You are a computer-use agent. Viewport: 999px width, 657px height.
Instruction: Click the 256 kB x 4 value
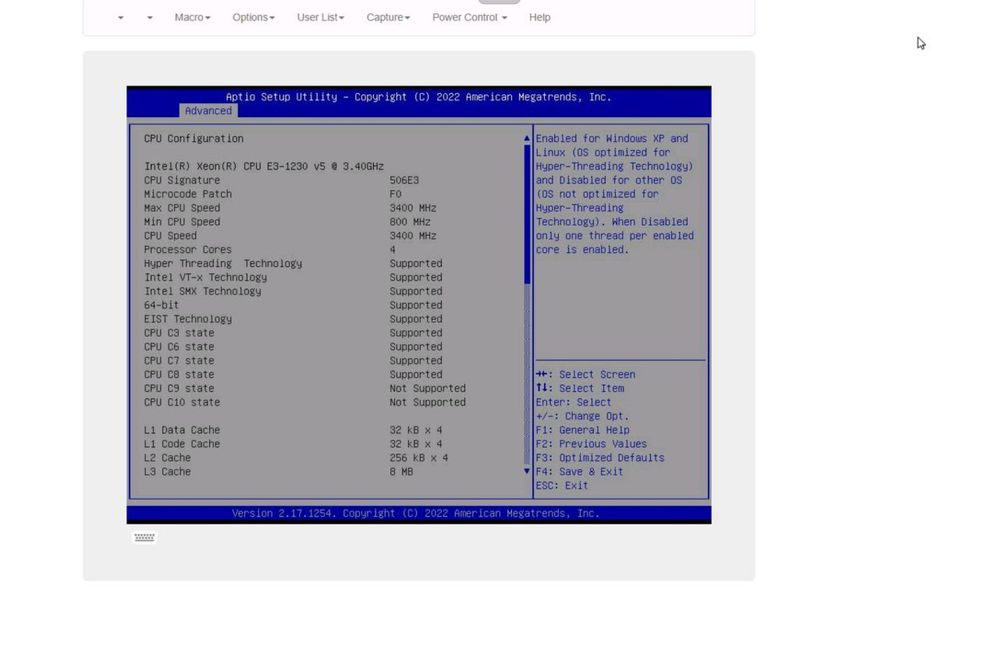point(419,458)
